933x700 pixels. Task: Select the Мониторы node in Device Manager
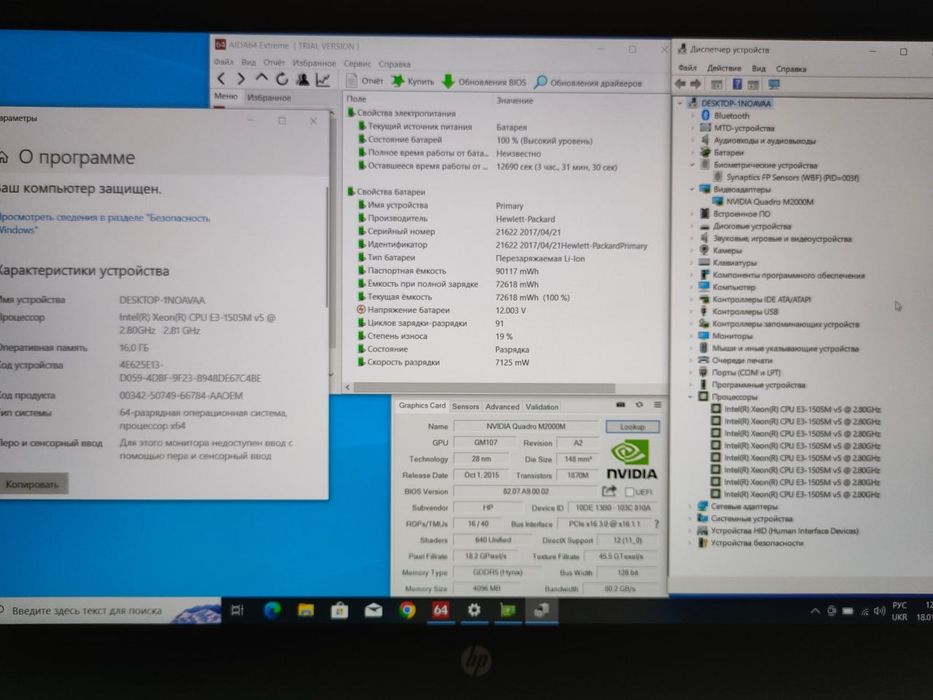725,336
